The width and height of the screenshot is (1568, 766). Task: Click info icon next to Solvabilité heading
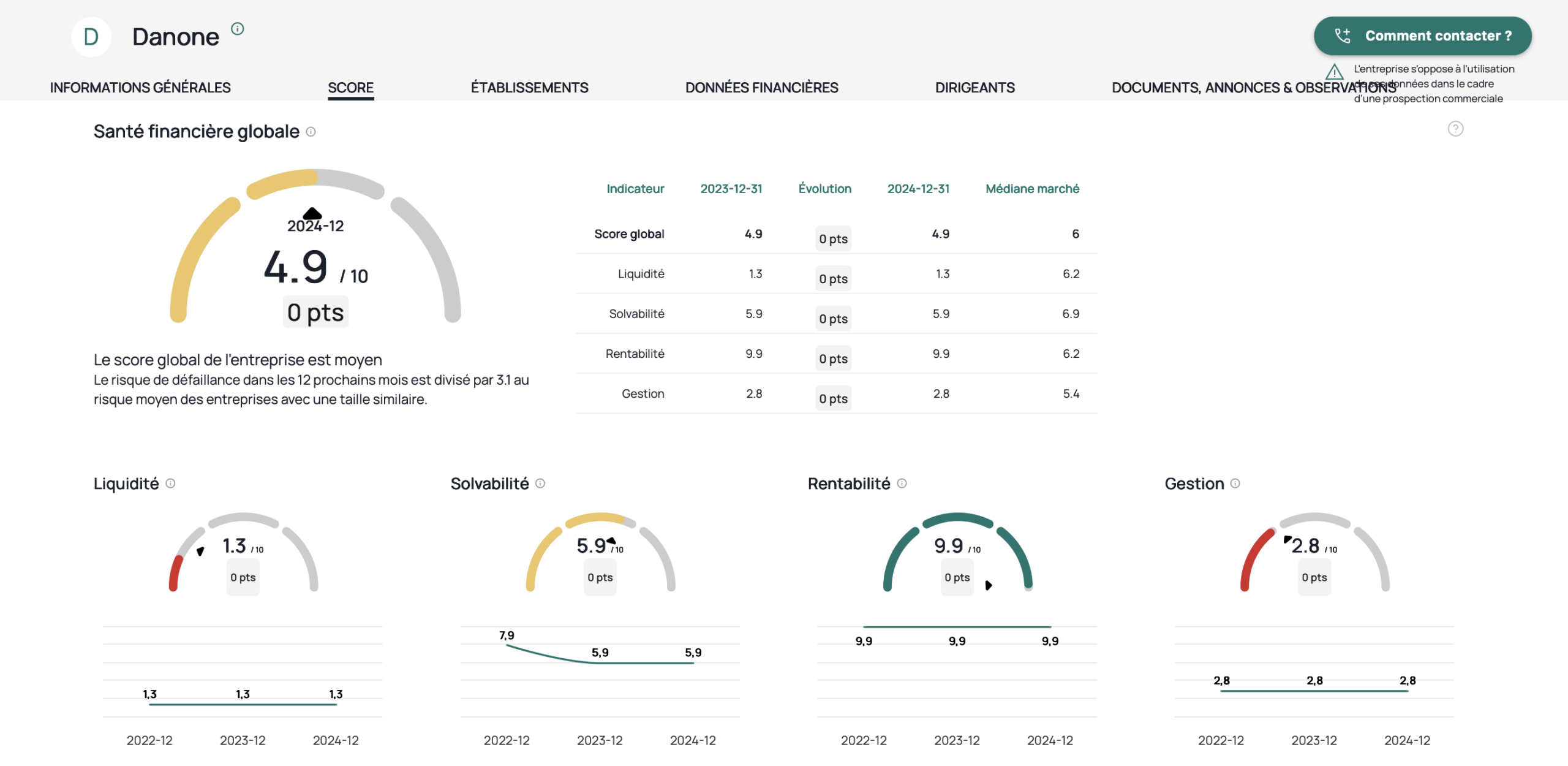click(540, 483)
